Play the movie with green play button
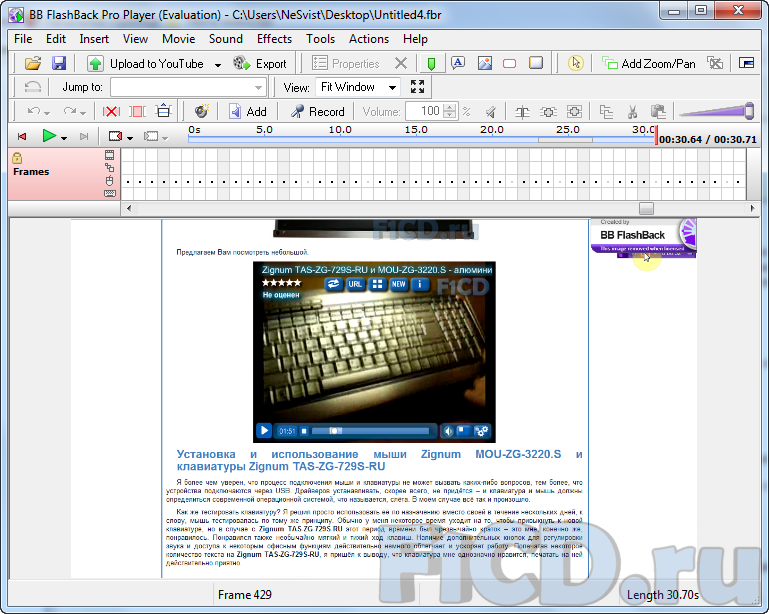This screenshot has width=769, height=614. pyautogui.click(x=49, y=136)
